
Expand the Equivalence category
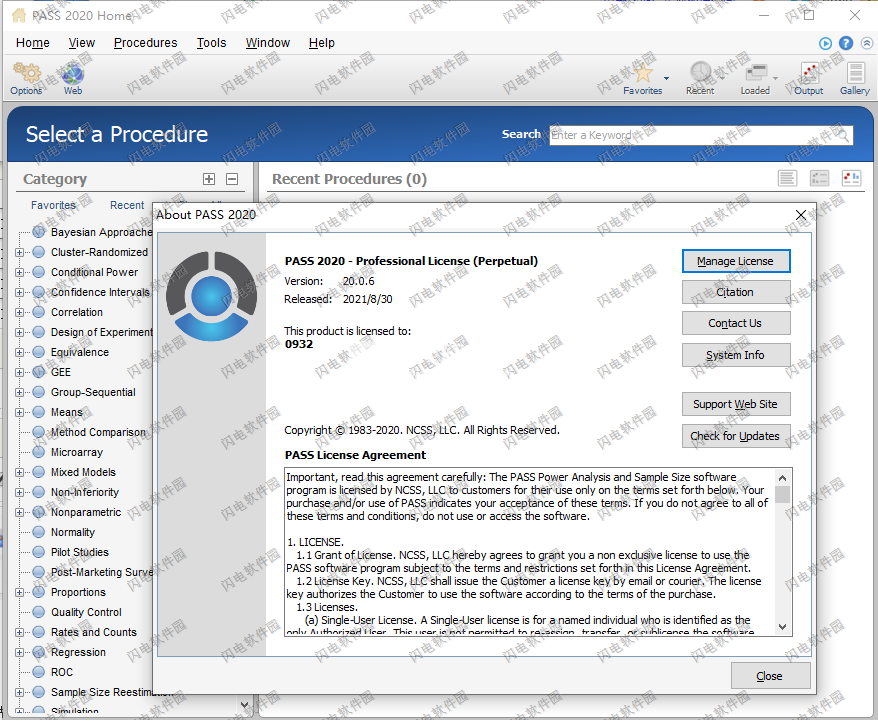click(19, 353)
